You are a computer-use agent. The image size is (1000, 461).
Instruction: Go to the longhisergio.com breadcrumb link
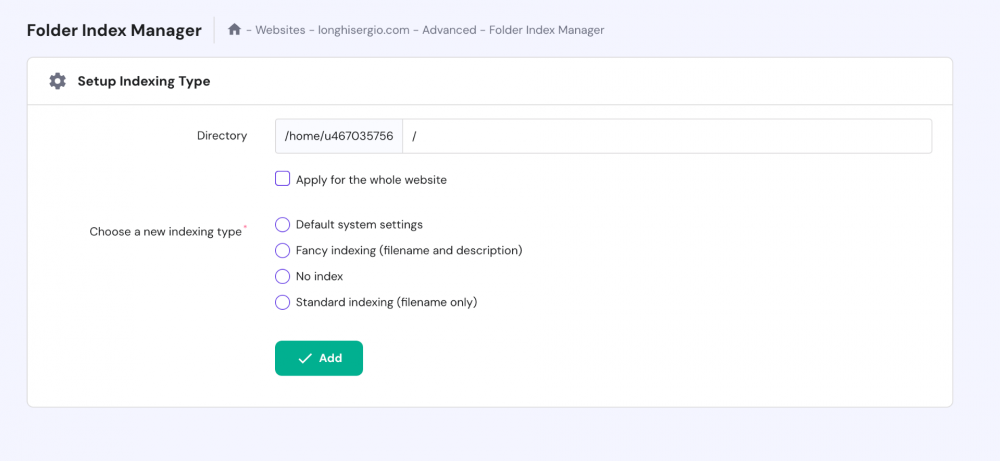[364, 30]
